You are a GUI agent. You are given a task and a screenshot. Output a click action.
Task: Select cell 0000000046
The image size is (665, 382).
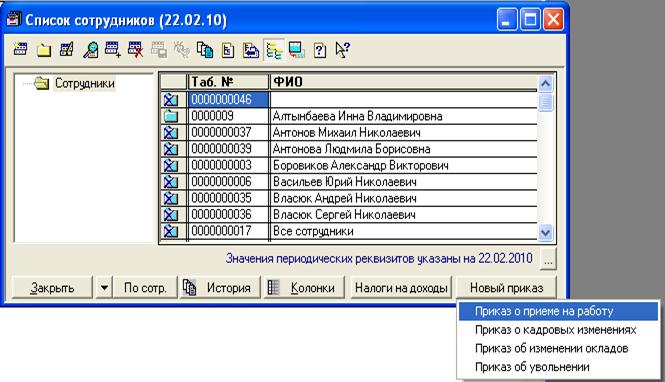(228, 100)
